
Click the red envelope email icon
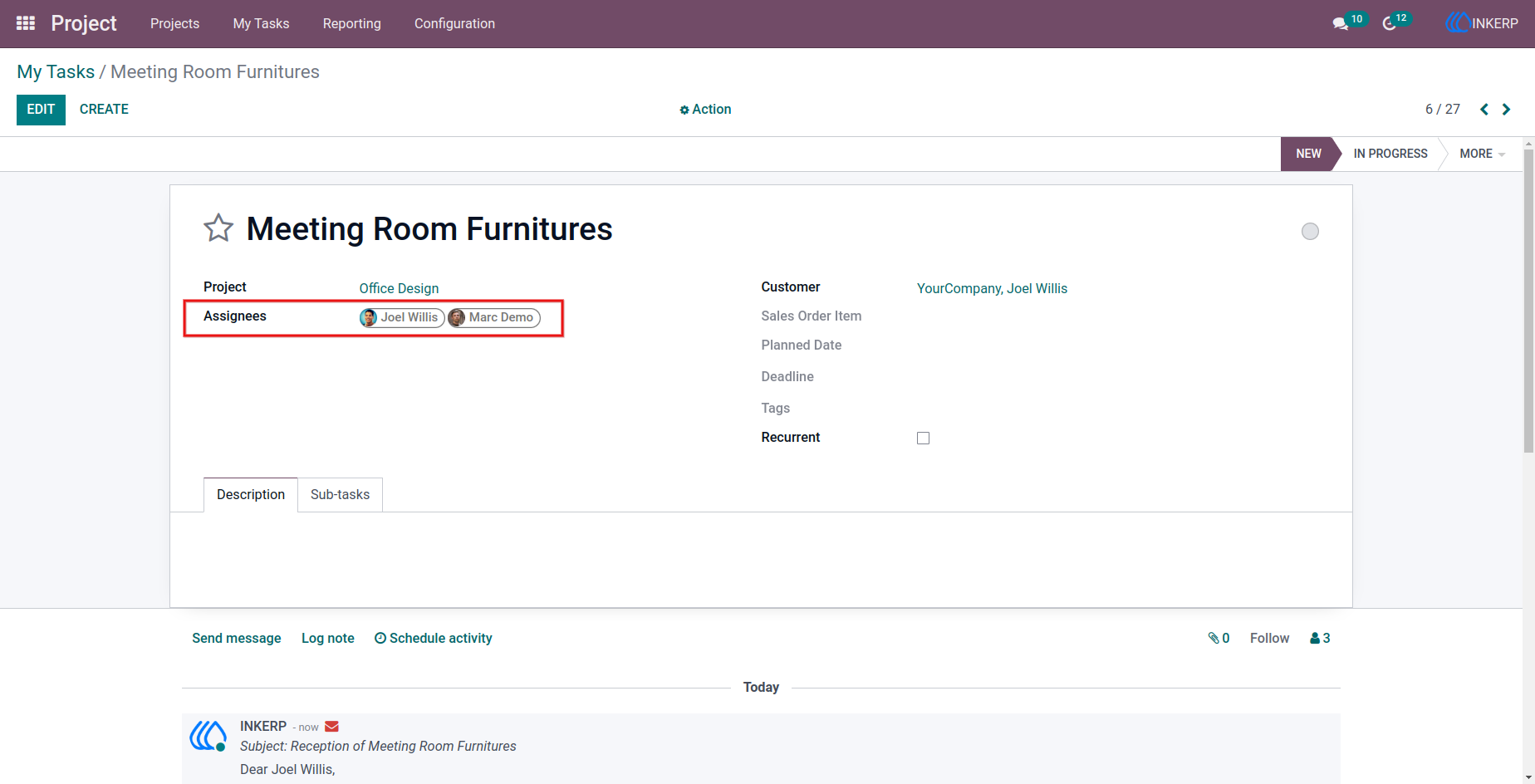coord(331,727)
